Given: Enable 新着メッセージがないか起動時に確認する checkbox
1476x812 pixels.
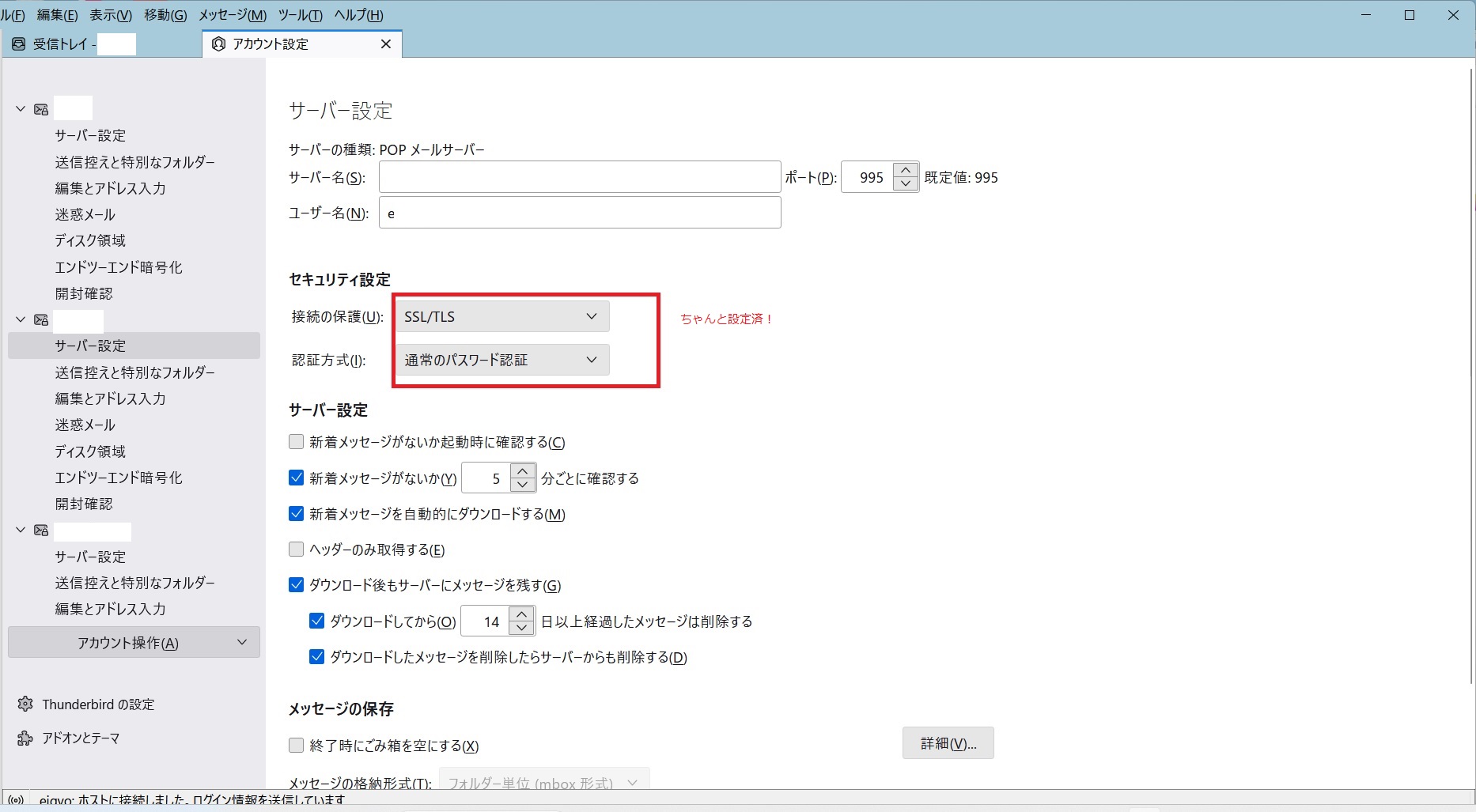Looking at the screenshot, I should [297, 442].
